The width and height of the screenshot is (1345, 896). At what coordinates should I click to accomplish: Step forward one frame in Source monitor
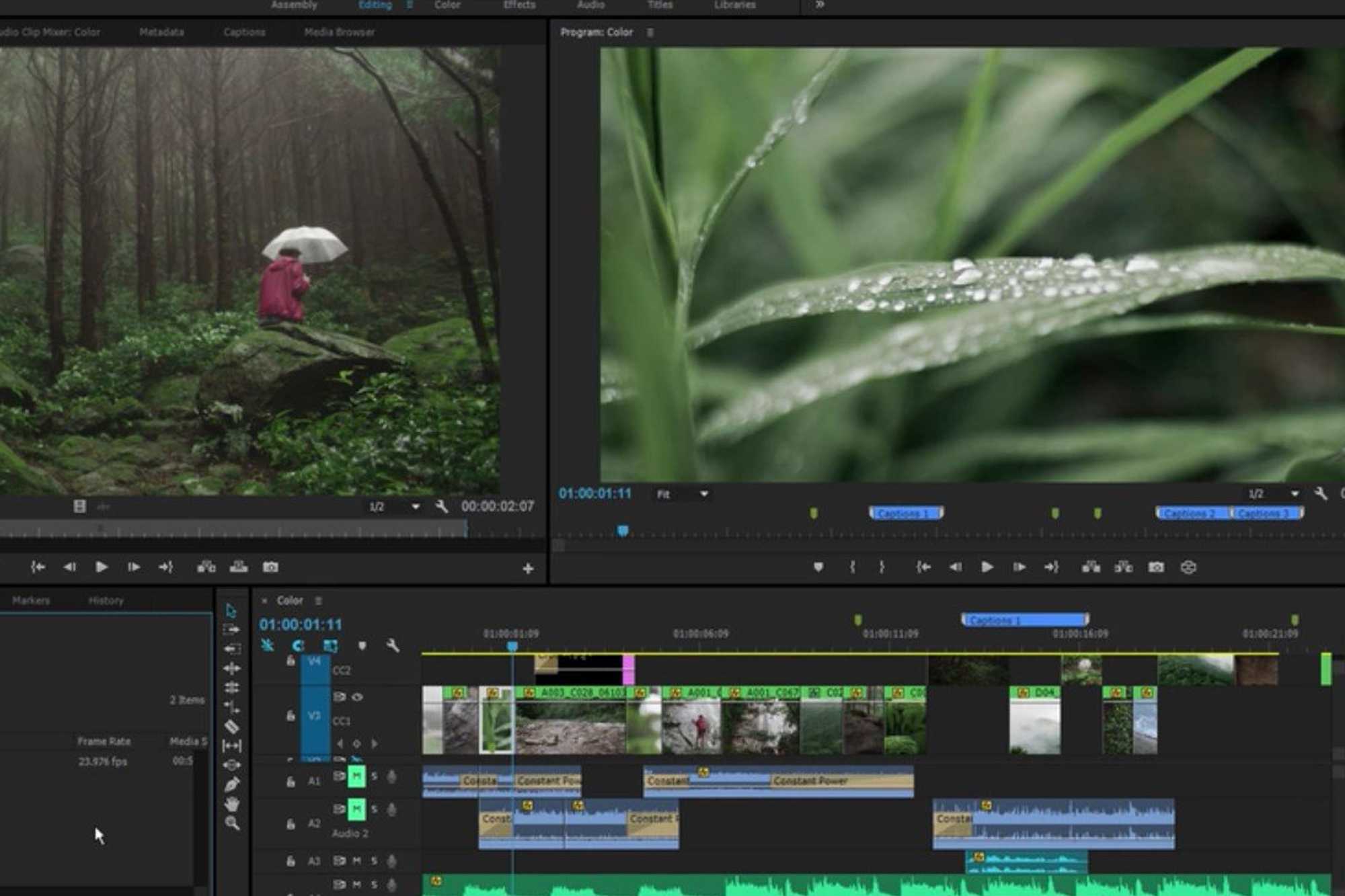pyautogui.click(x=134, y=567)
